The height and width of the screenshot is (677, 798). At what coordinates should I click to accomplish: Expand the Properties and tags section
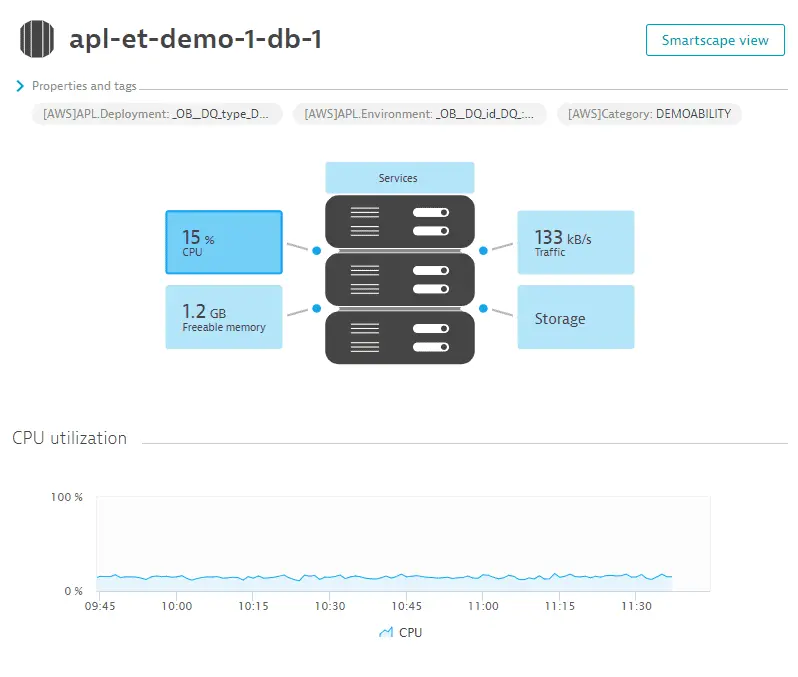coord(20,86)
